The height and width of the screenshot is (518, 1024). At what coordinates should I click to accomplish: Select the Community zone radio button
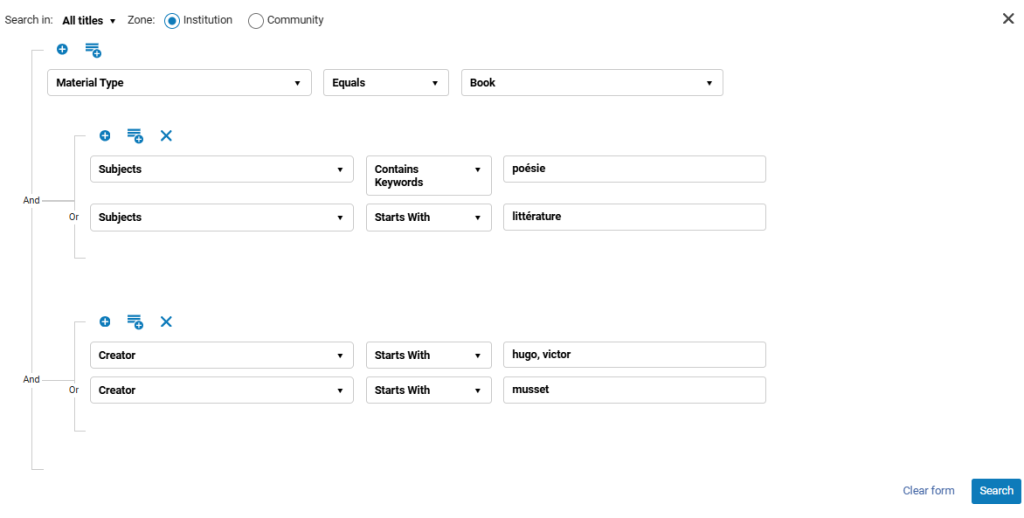pos(256,21)
